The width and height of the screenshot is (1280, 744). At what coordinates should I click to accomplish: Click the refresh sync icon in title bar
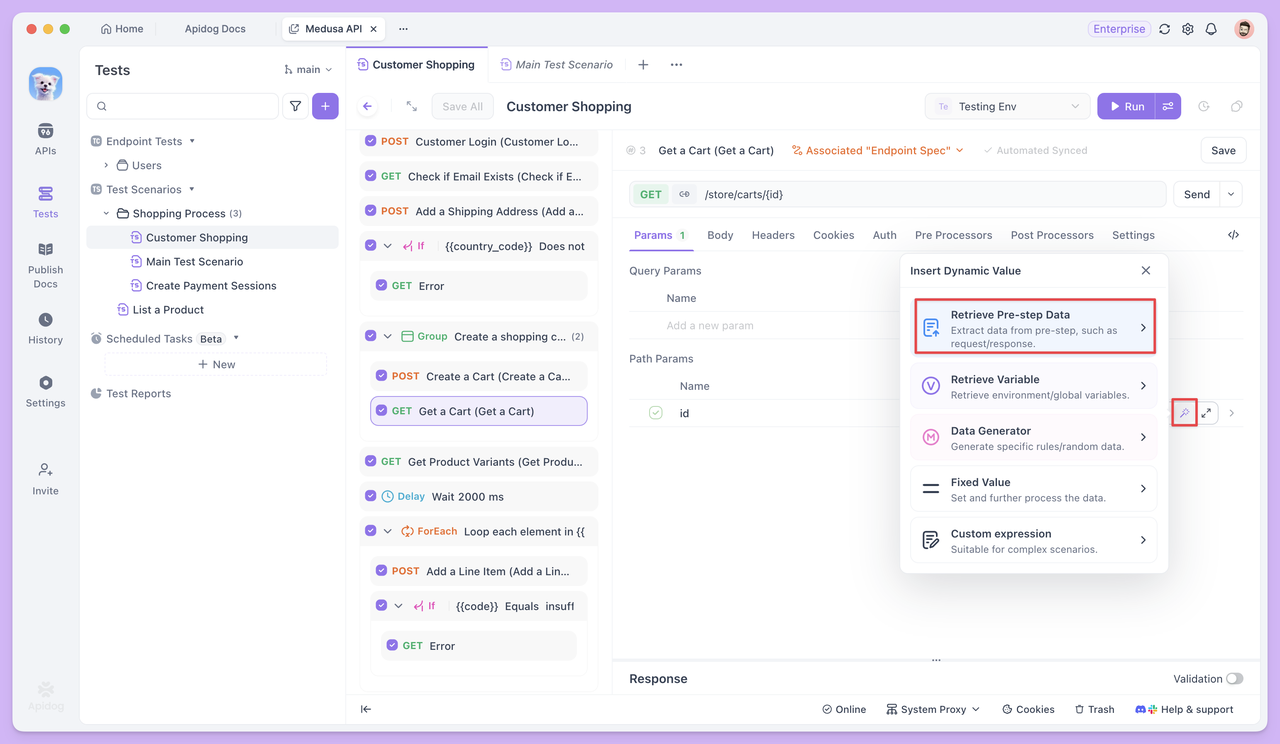point(1165,29)
